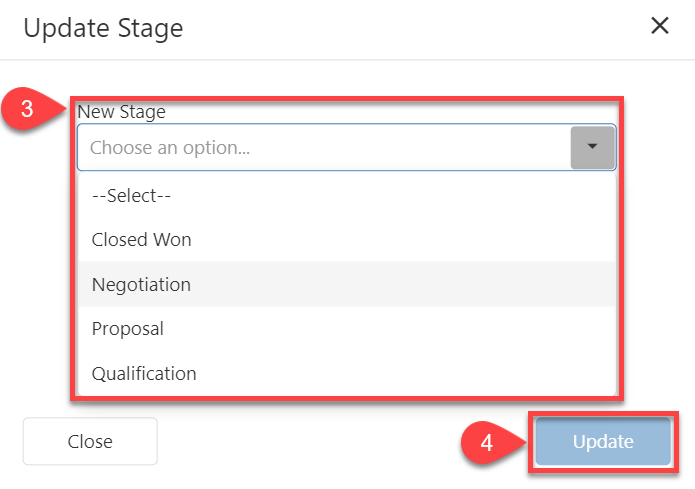
Task: Click empty space right of 'Negotiation' row text
Action: click(400, 284)
